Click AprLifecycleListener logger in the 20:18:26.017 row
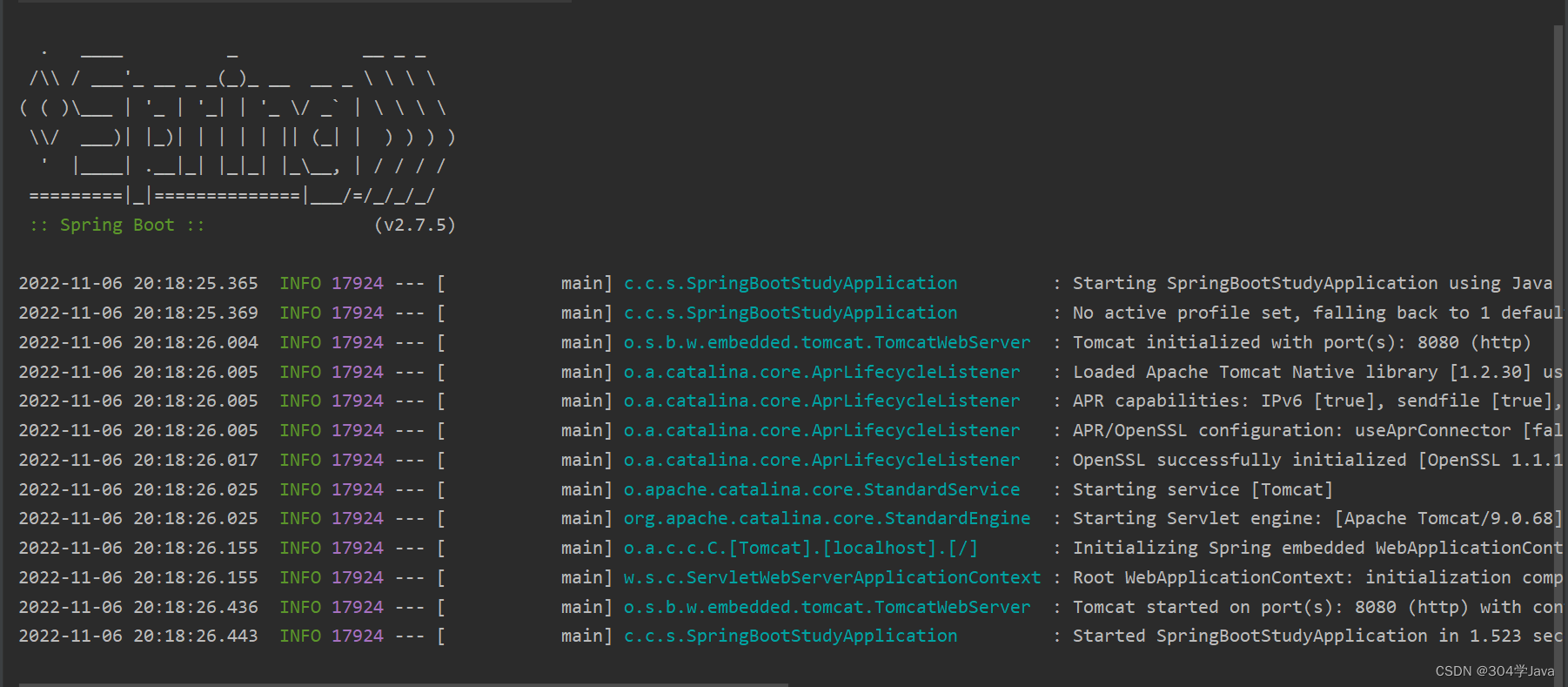1568x687 pixels. 821,460
